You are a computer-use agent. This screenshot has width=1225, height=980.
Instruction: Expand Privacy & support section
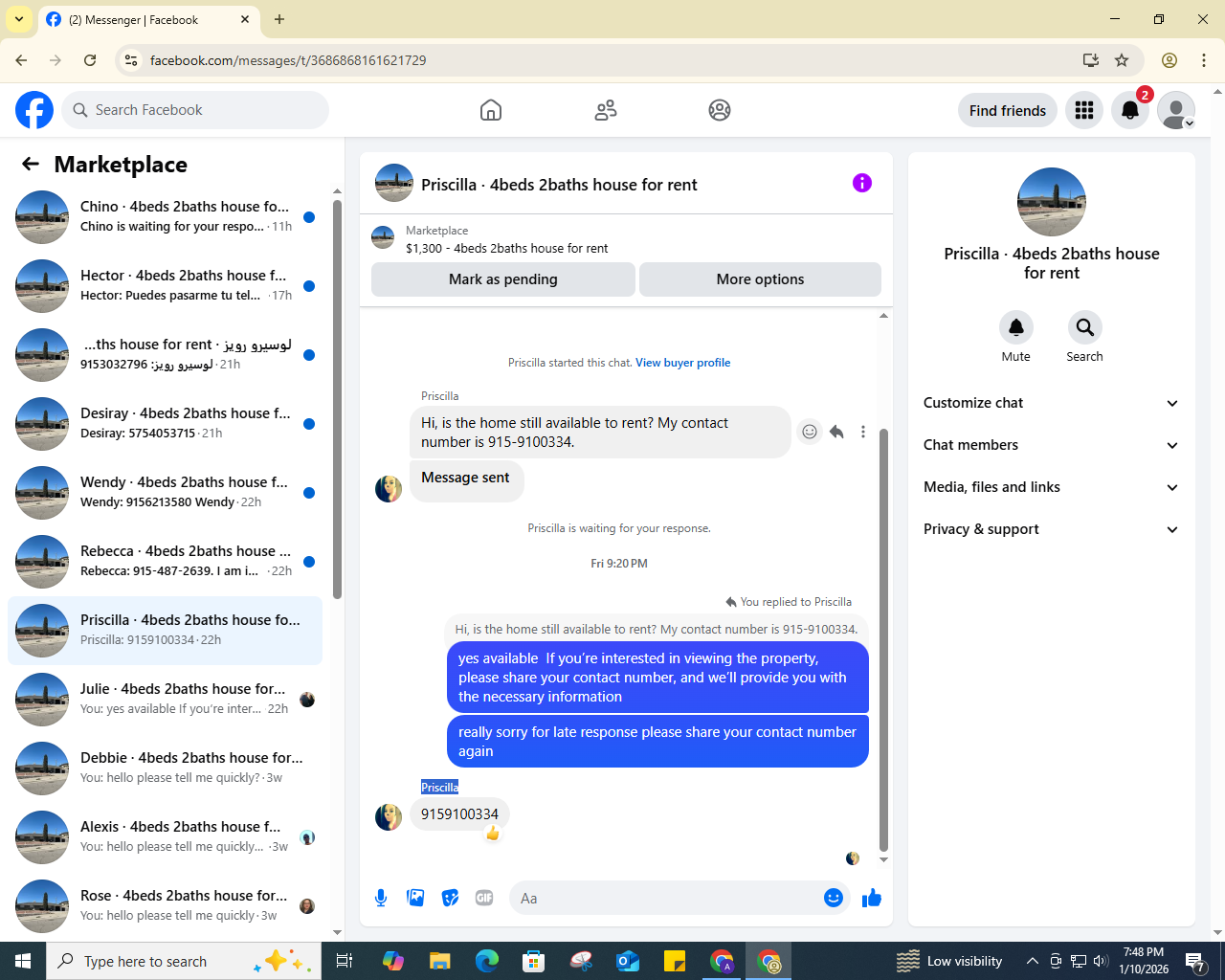1051,529
